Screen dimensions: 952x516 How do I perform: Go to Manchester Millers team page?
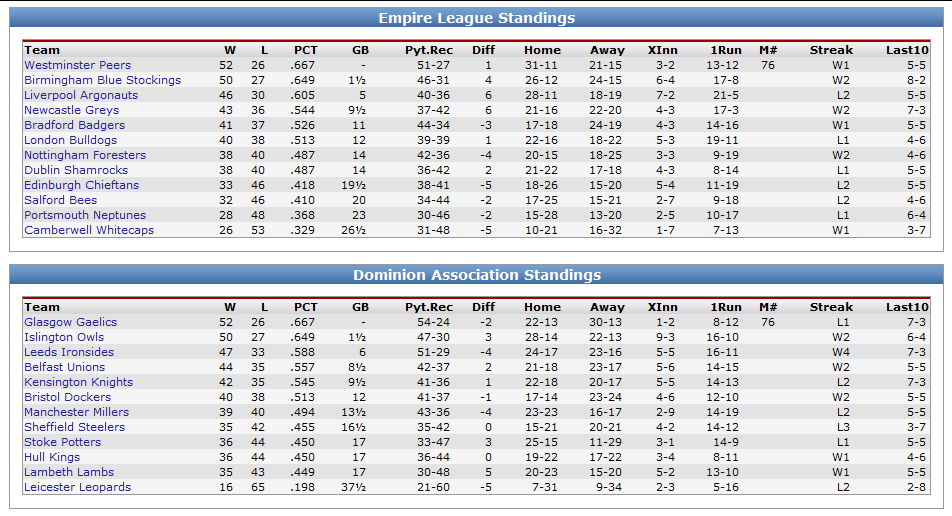click(76, 412)
